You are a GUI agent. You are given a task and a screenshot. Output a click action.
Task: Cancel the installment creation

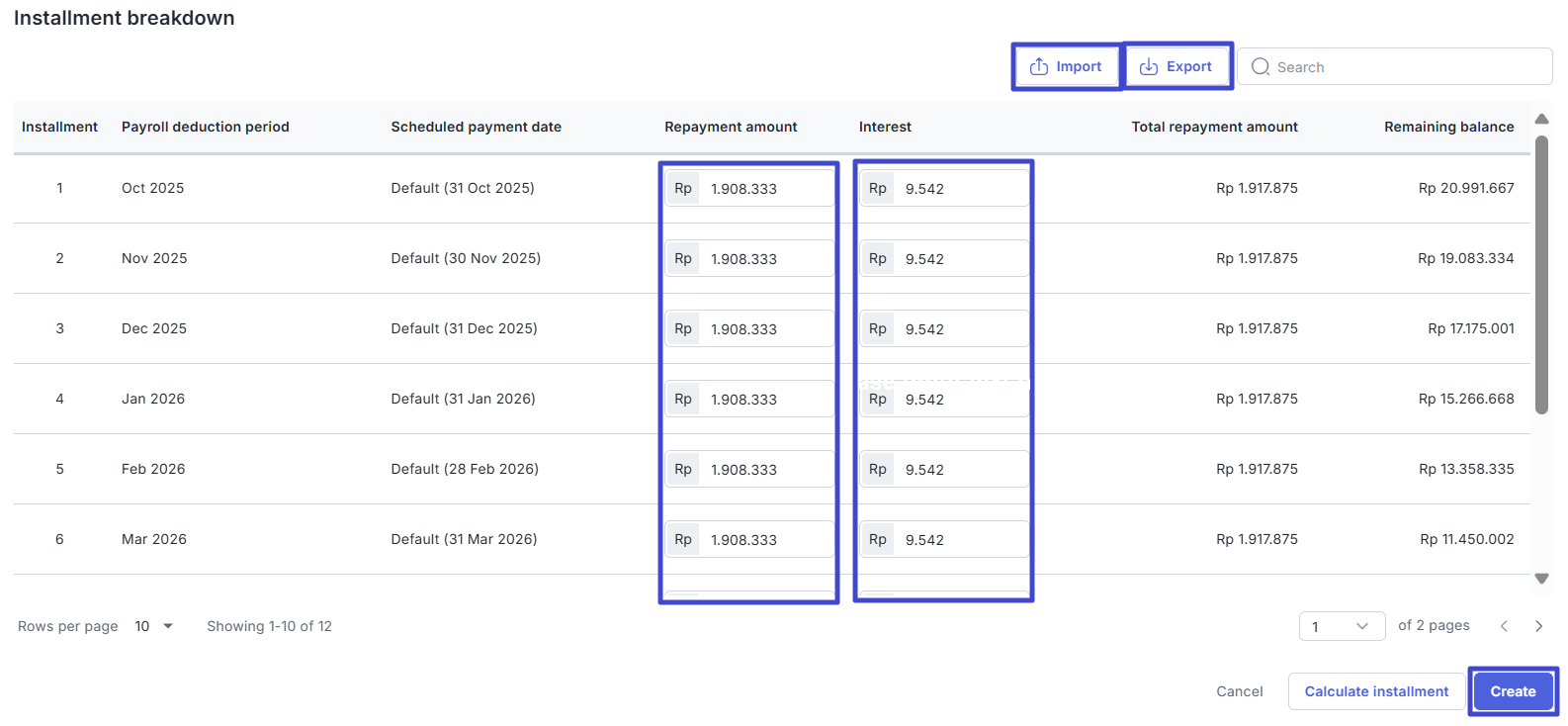click(x=1240, y=691)
